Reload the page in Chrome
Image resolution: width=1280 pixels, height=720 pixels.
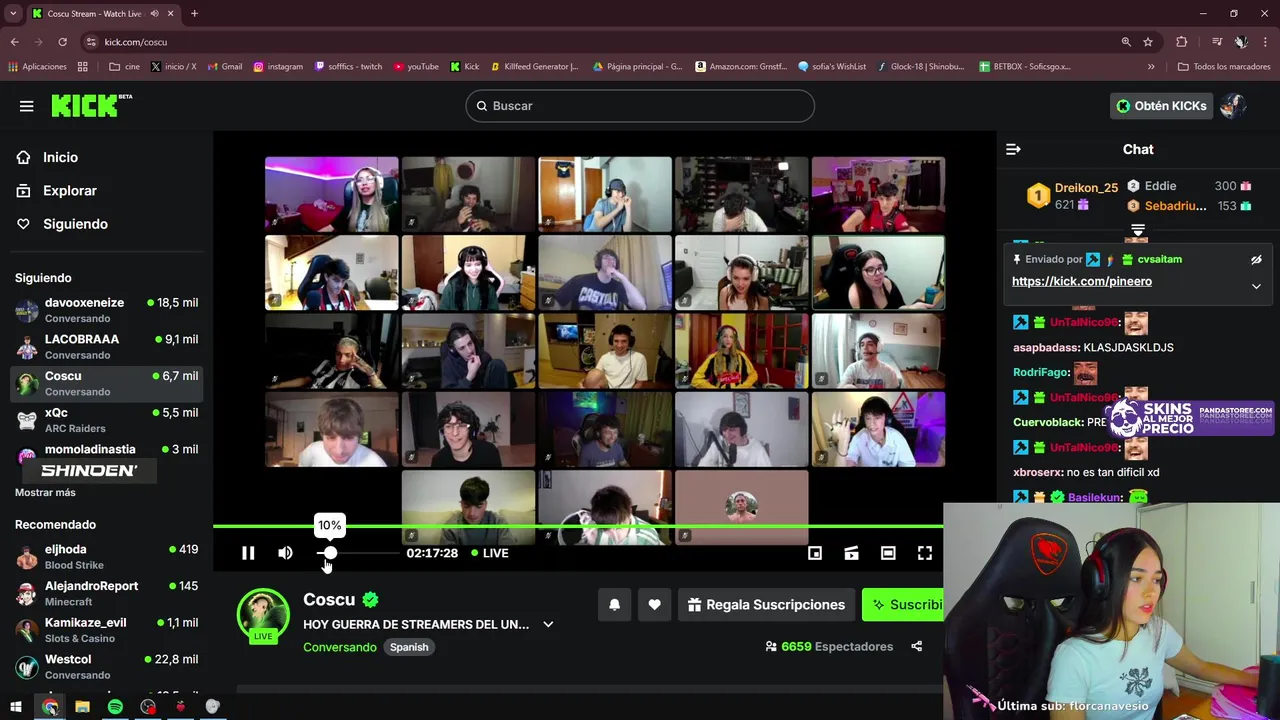[x=62, y=42]
